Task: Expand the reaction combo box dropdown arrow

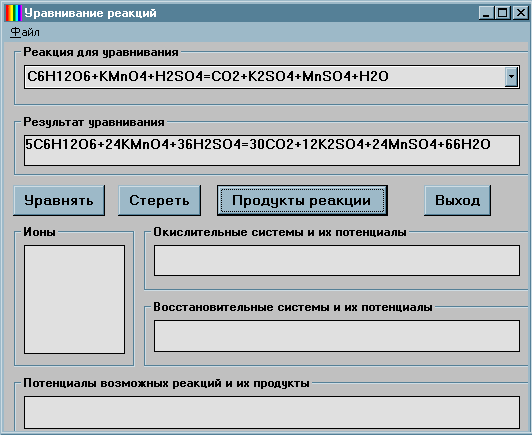Action: [511, 77]
